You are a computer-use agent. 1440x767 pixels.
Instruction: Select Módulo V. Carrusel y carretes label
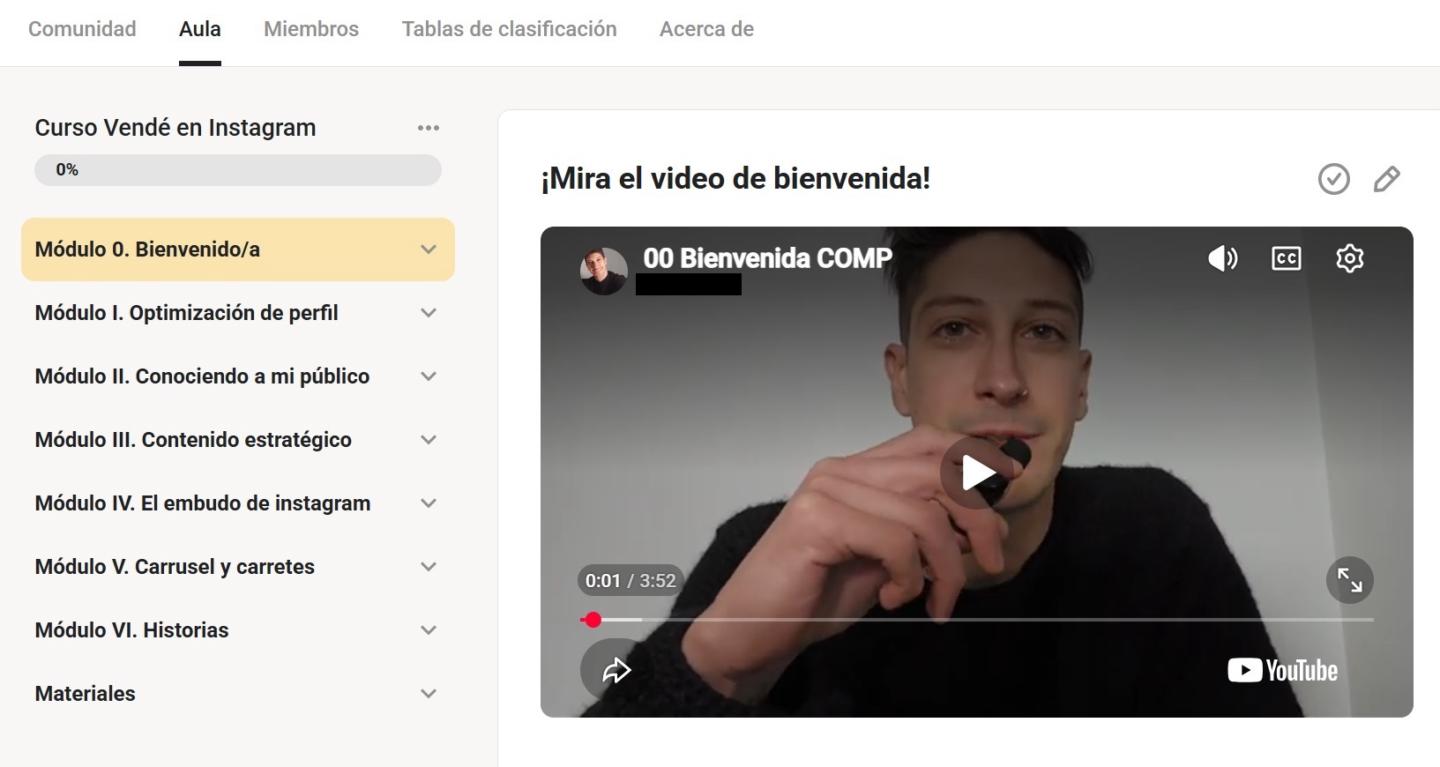point(175,567)
